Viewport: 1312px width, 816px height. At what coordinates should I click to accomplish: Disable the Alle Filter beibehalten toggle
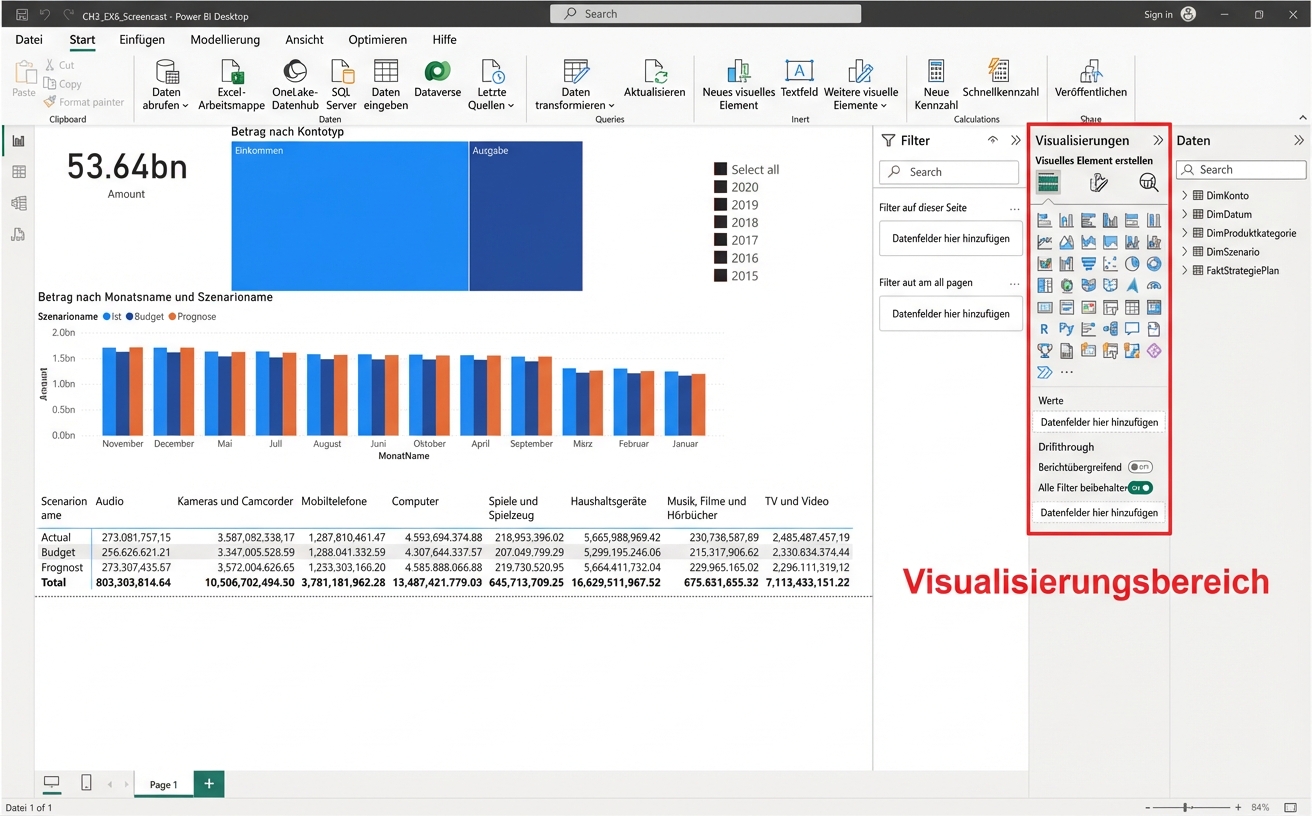pyautogui.click(x=1141, y=488)
